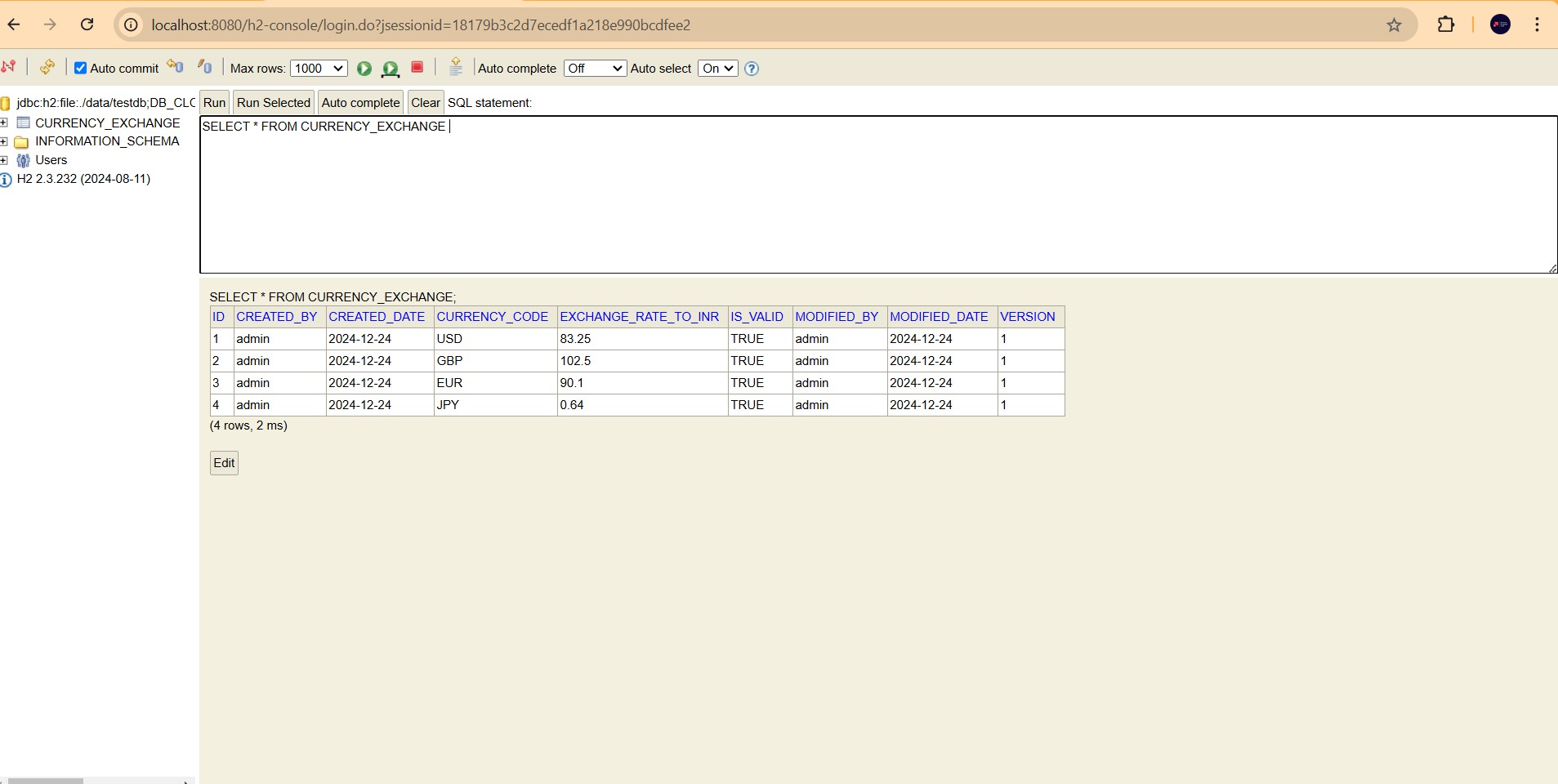Image resolution: width=1558 pixels, height=784 pixels.
Task: Click the yellow database icon beside the jdbc URL
Action: point(6,103)
